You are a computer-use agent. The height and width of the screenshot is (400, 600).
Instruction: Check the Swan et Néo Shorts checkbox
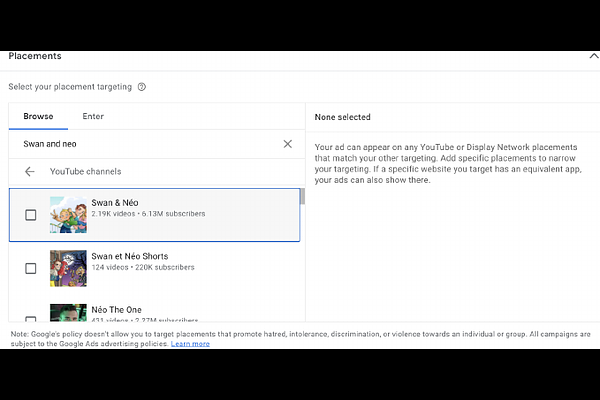point(31,268)
